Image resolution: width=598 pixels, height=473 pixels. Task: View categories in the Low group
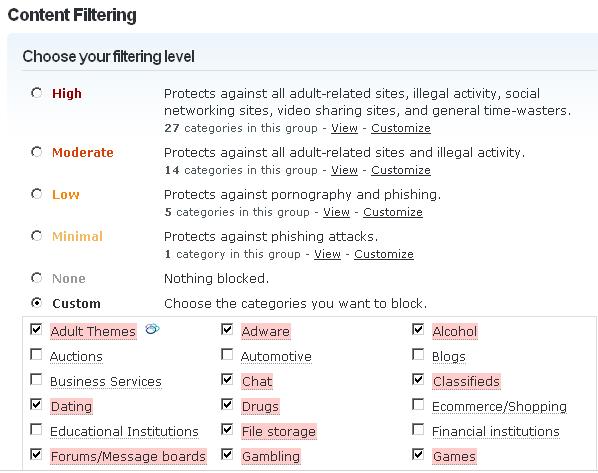[336, 212]
